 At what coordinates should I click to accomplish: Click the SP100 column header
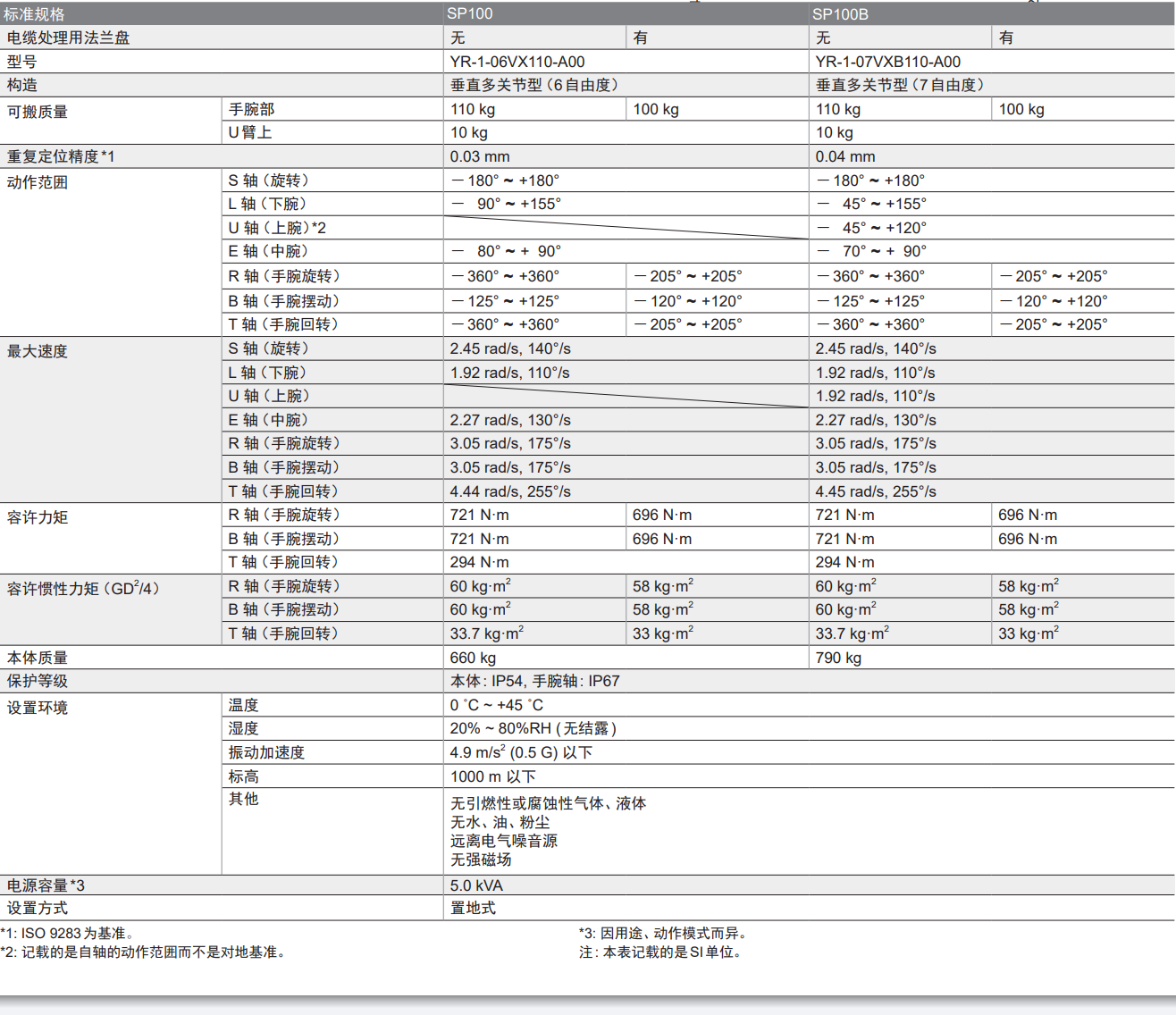coord(470,13)
